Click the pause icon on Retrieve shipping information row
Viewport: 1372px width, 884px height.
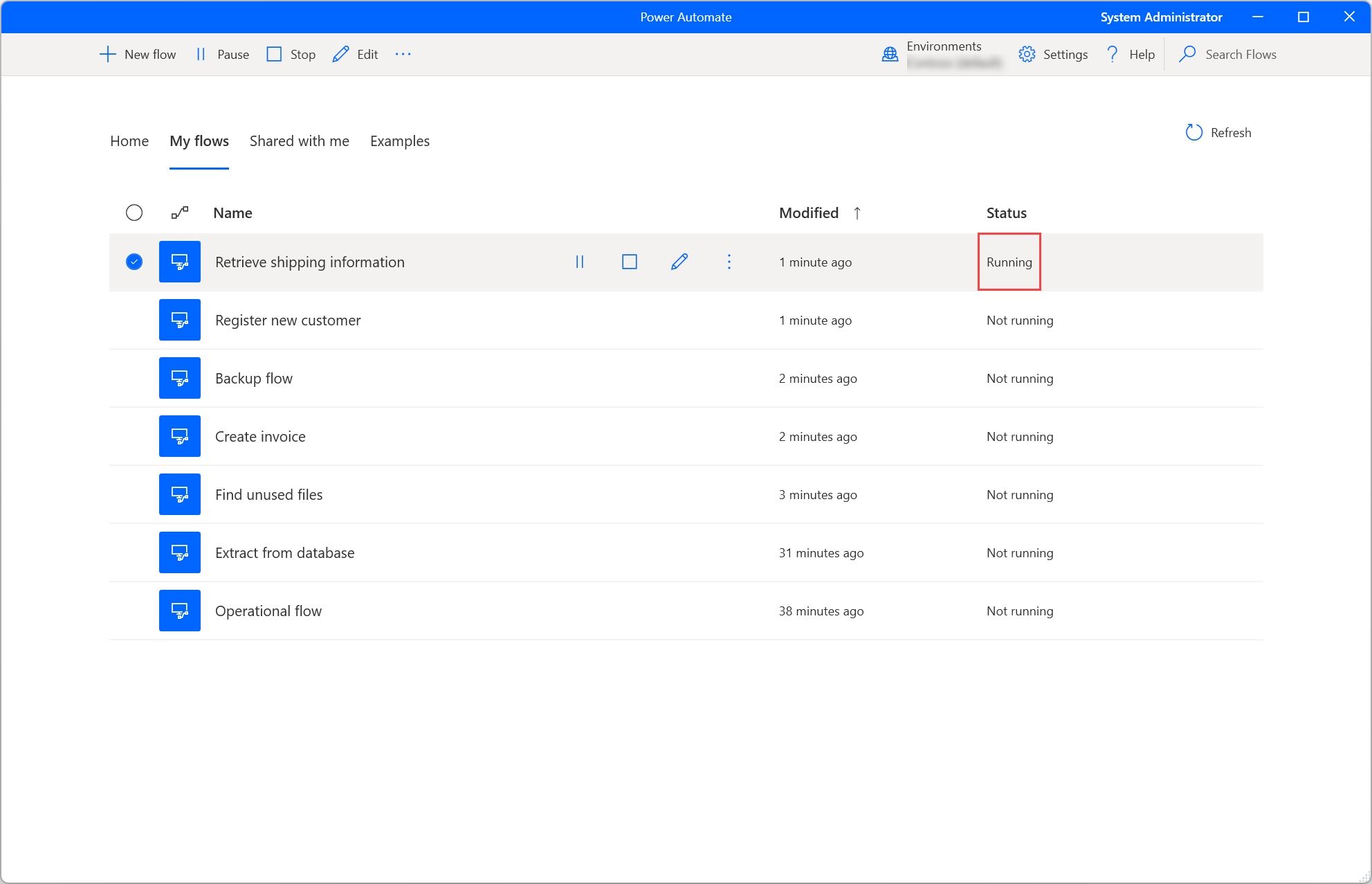[580, 262]
